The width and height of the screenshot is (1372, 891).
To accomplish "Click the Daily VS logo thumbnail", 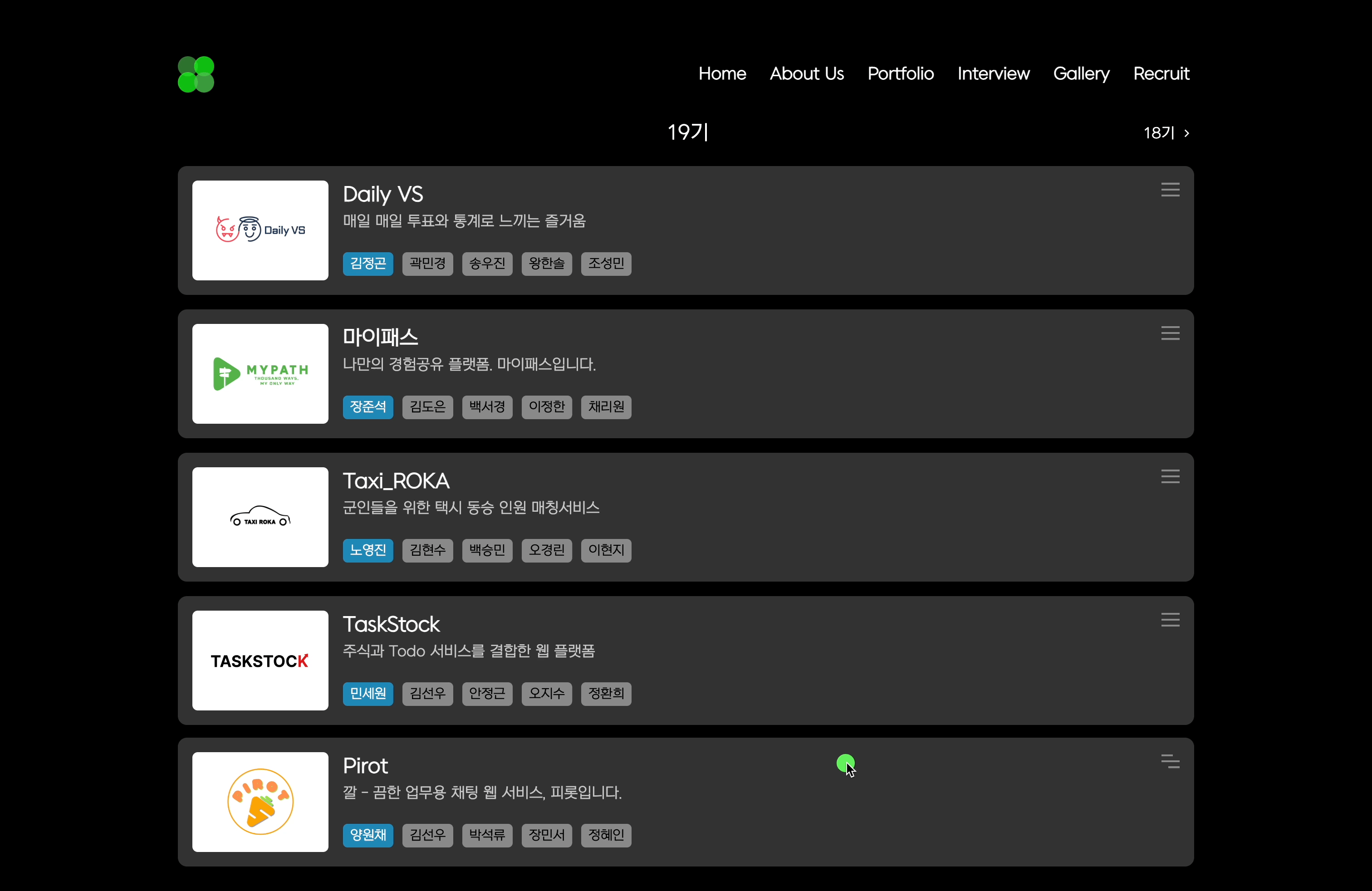I will [260, 230].
